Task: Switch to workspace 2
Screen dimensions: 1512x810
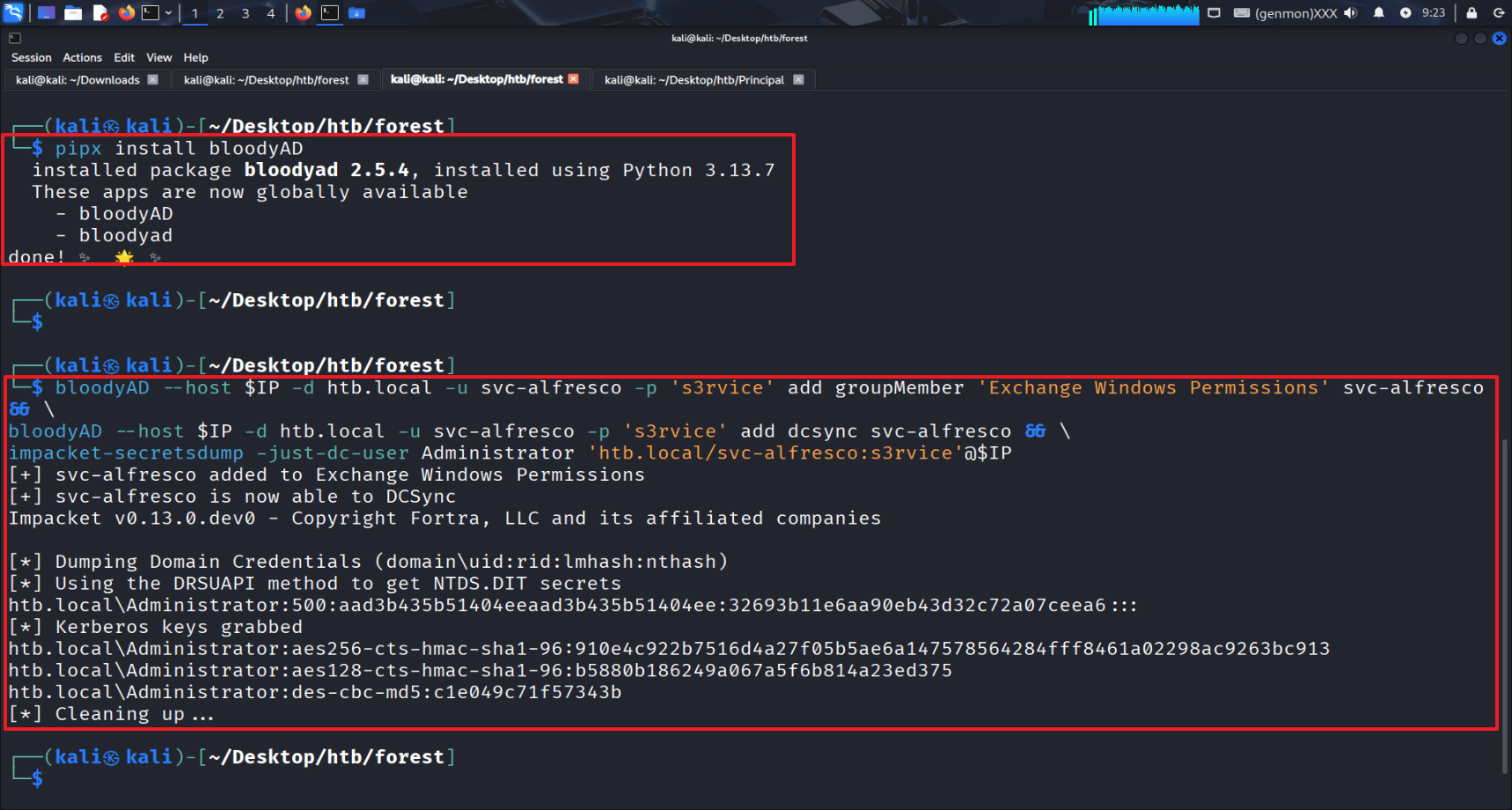Action: click(220, 13)
